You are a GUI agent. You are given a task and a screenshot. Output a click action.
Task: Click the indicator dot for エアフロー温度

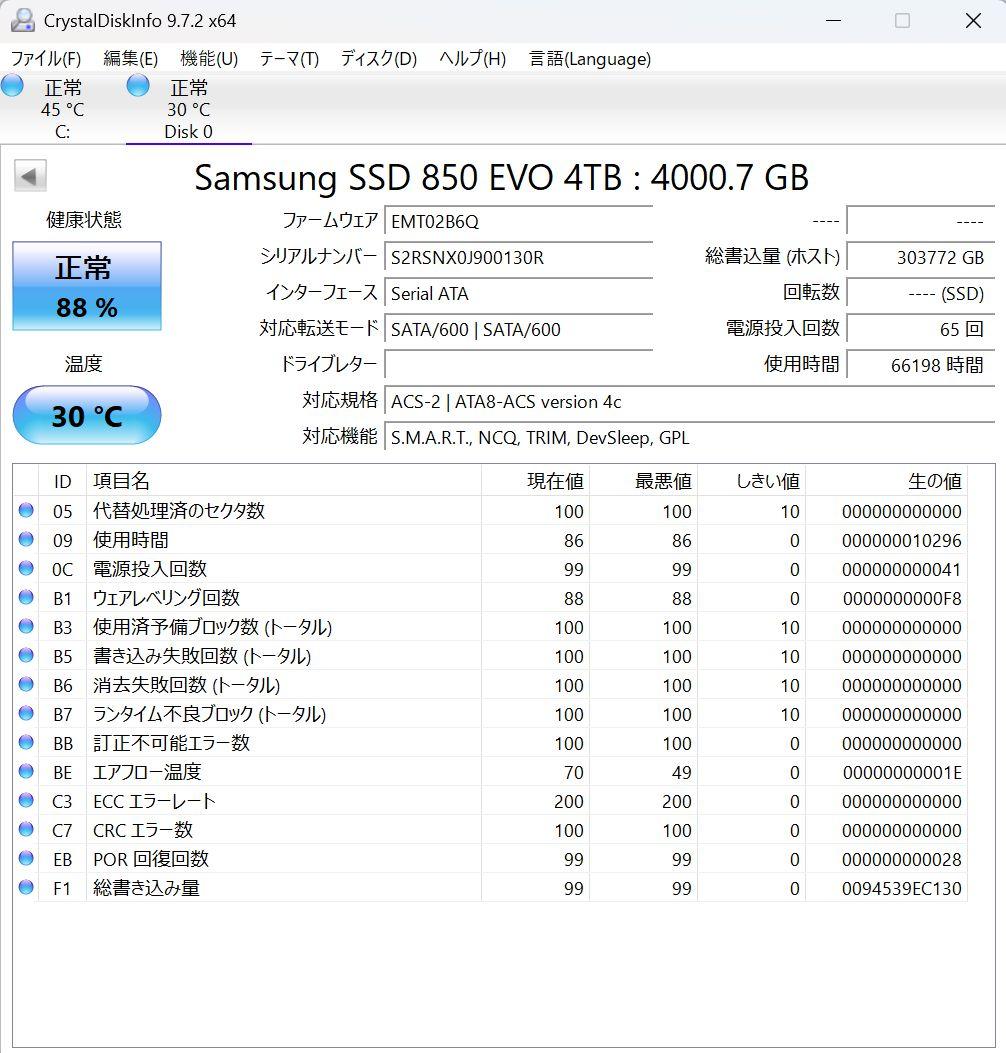coord(25,772)
